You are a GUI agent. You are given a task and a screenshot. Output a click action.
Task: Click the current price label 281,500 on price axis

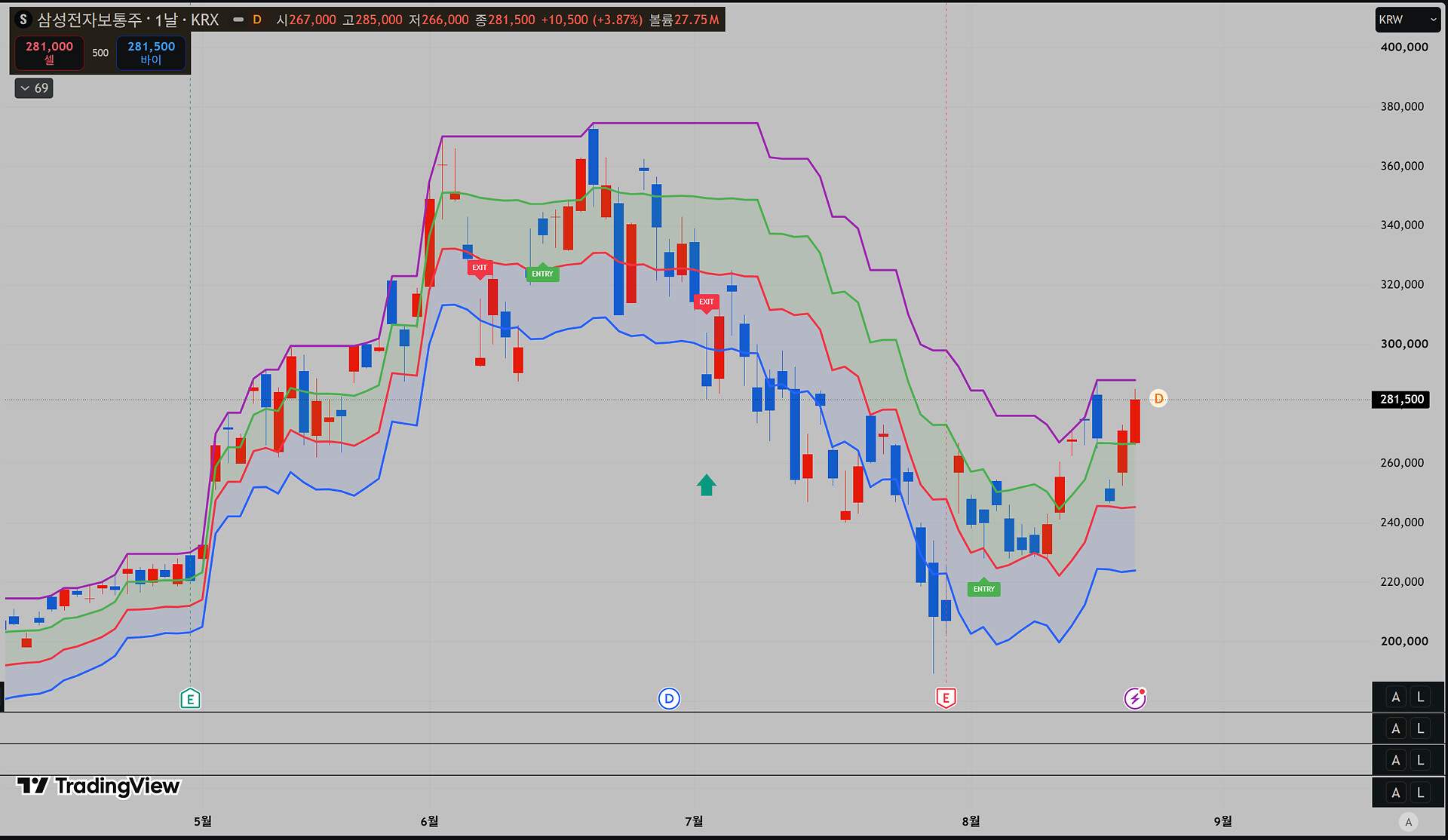point(1401,399)
